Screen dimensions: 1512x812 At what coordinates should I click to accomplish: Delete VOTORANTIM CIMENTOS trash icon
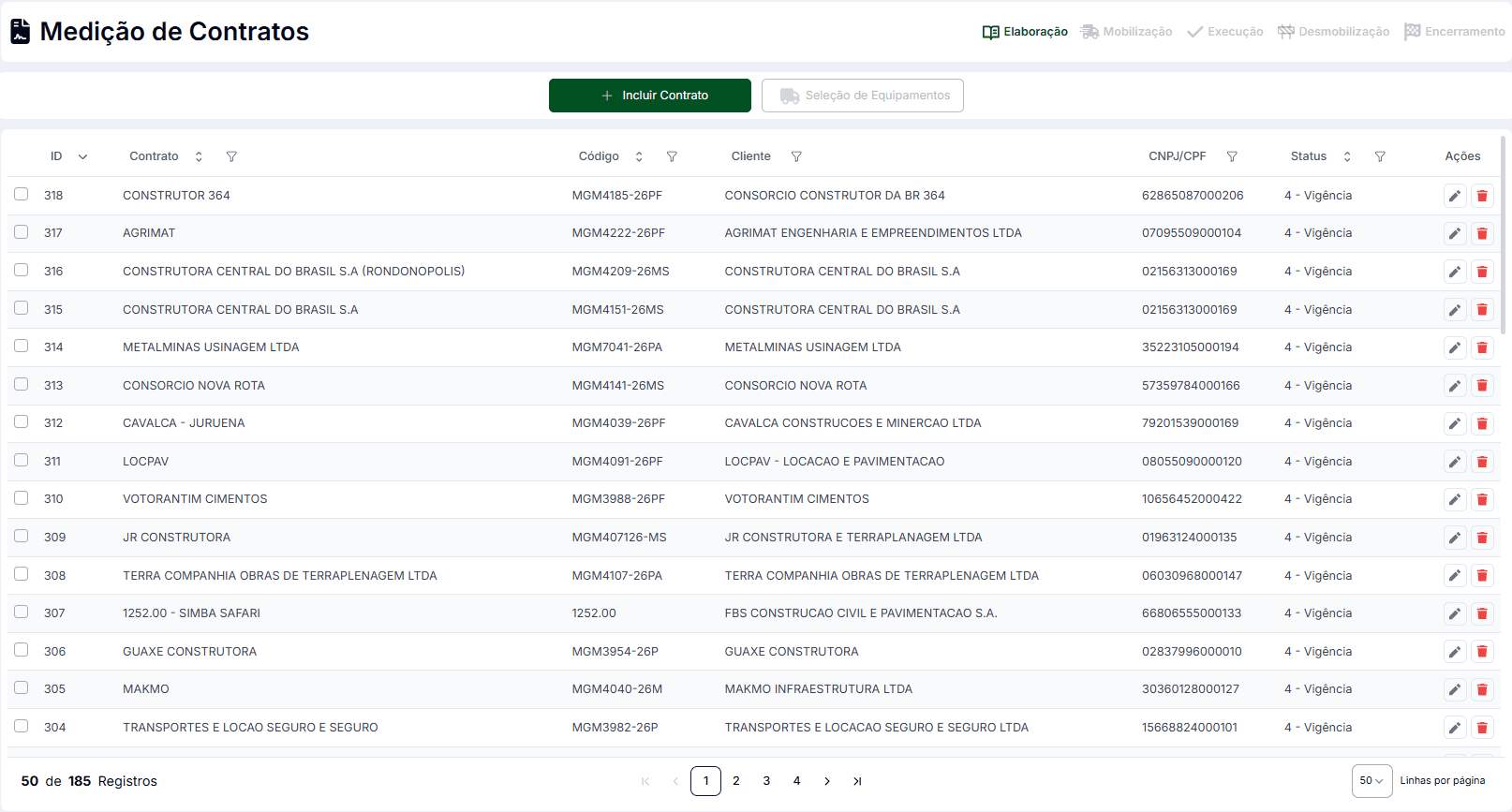[x=1482, y=499]
